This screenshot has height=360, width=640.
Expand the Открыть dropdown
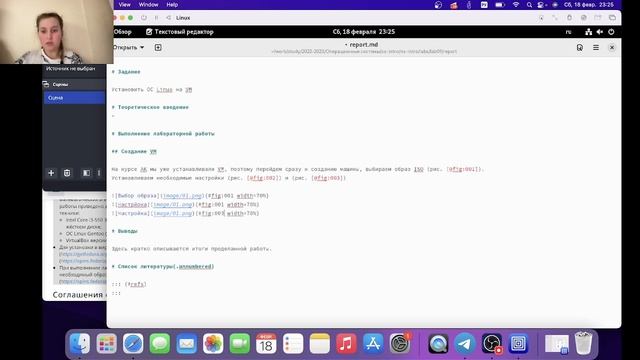pos(129,47)
